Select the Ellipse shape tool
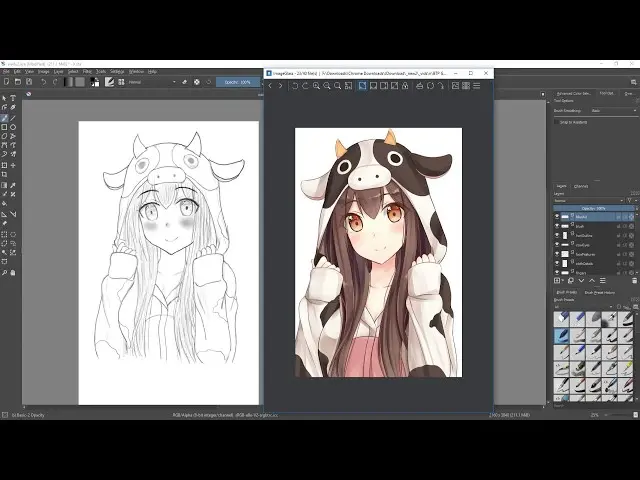 (x=13, y=127)
